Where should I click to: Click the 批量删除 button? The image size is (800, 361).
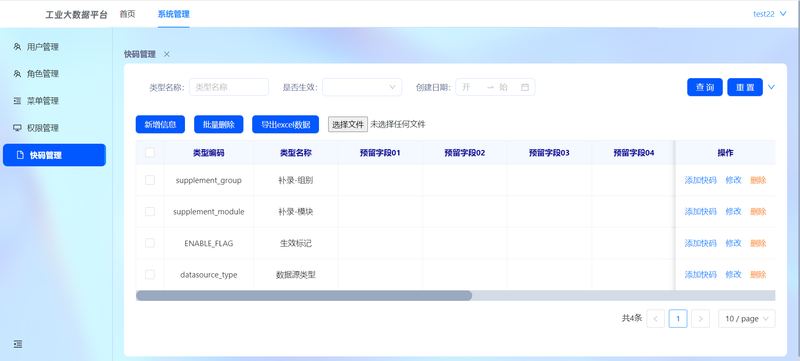(x=219, y=124)
